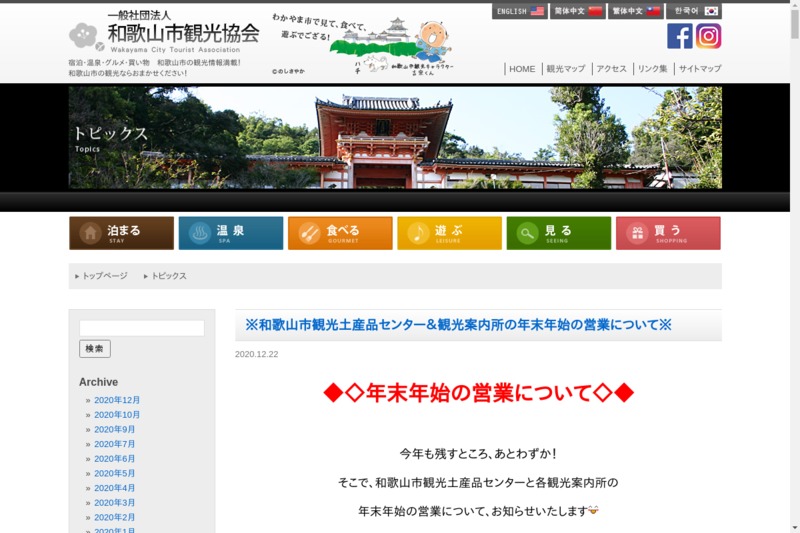Image resolution: width=800 pixels, height=533 pixels.
Task: Open the 泊まる STAY category
Action: [x=121, y=233]
